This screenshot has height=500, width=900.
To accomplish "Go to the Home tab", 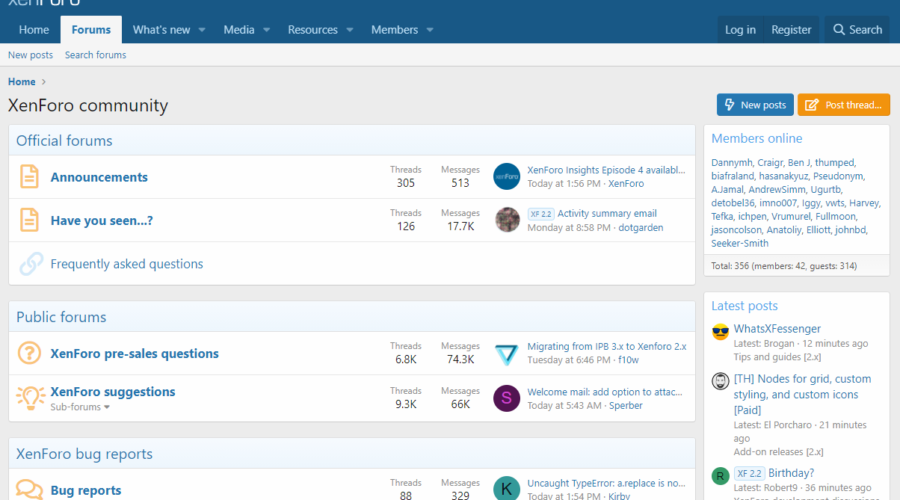I will tap(34, 29).
